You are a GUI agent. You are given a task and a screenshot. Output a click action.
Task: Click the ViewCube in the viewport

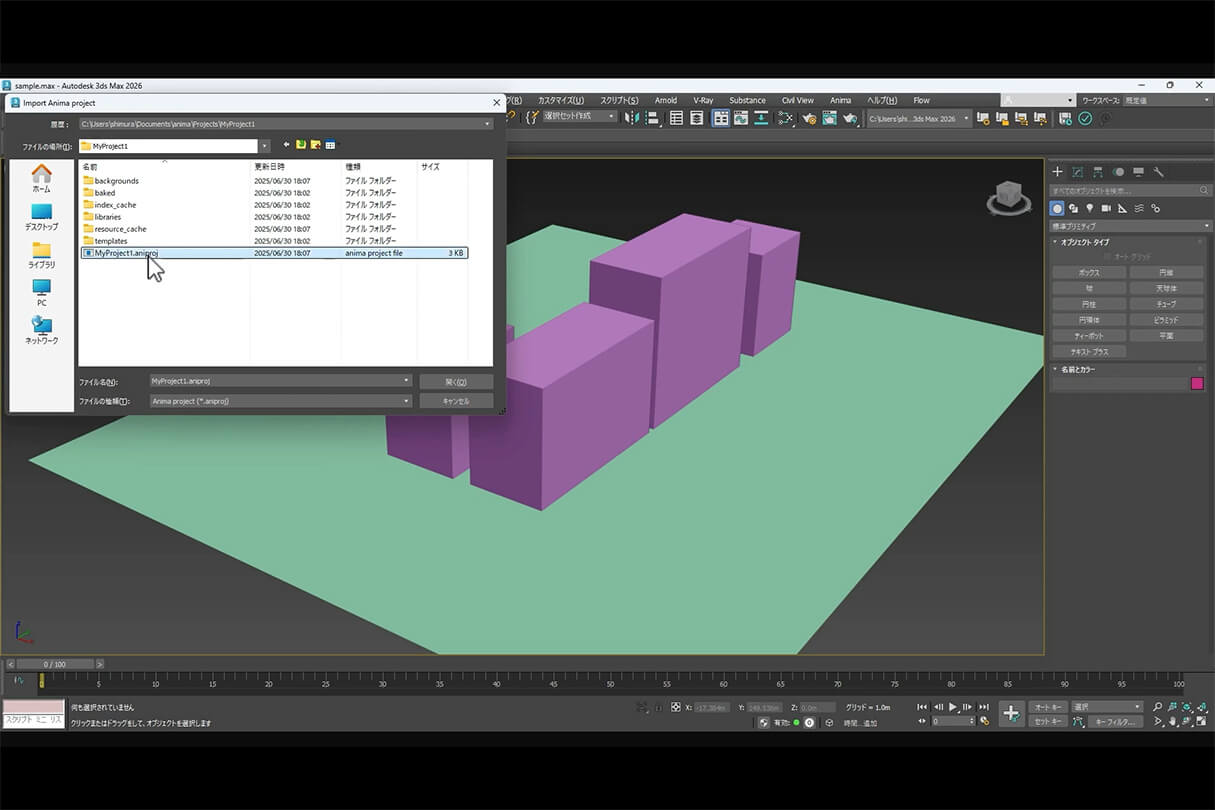[1008, 197]
